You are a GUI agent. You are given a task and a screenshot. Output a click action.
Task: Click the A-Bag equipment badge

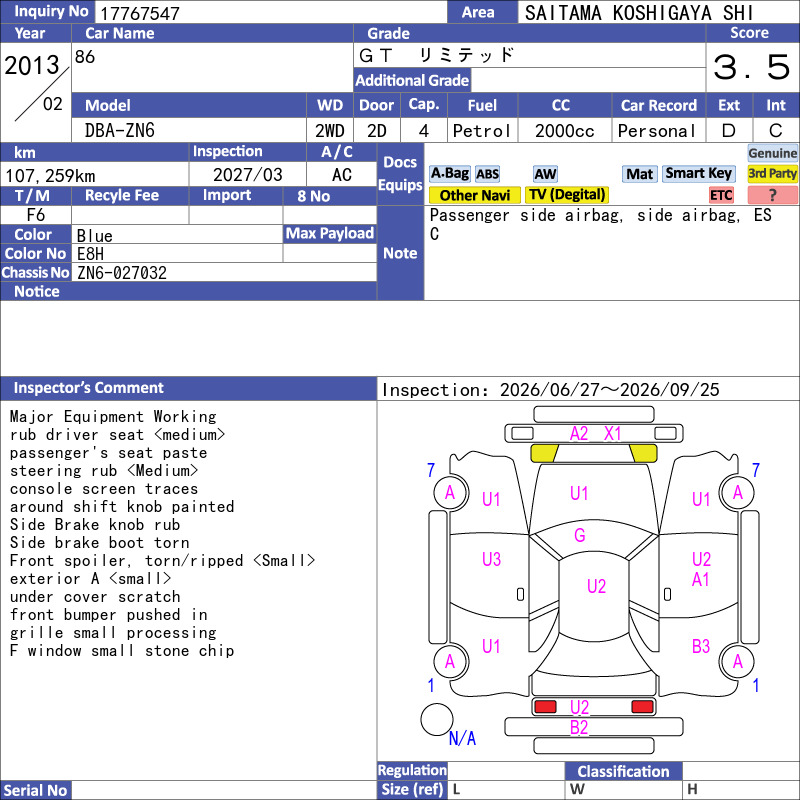coord(449,174)
